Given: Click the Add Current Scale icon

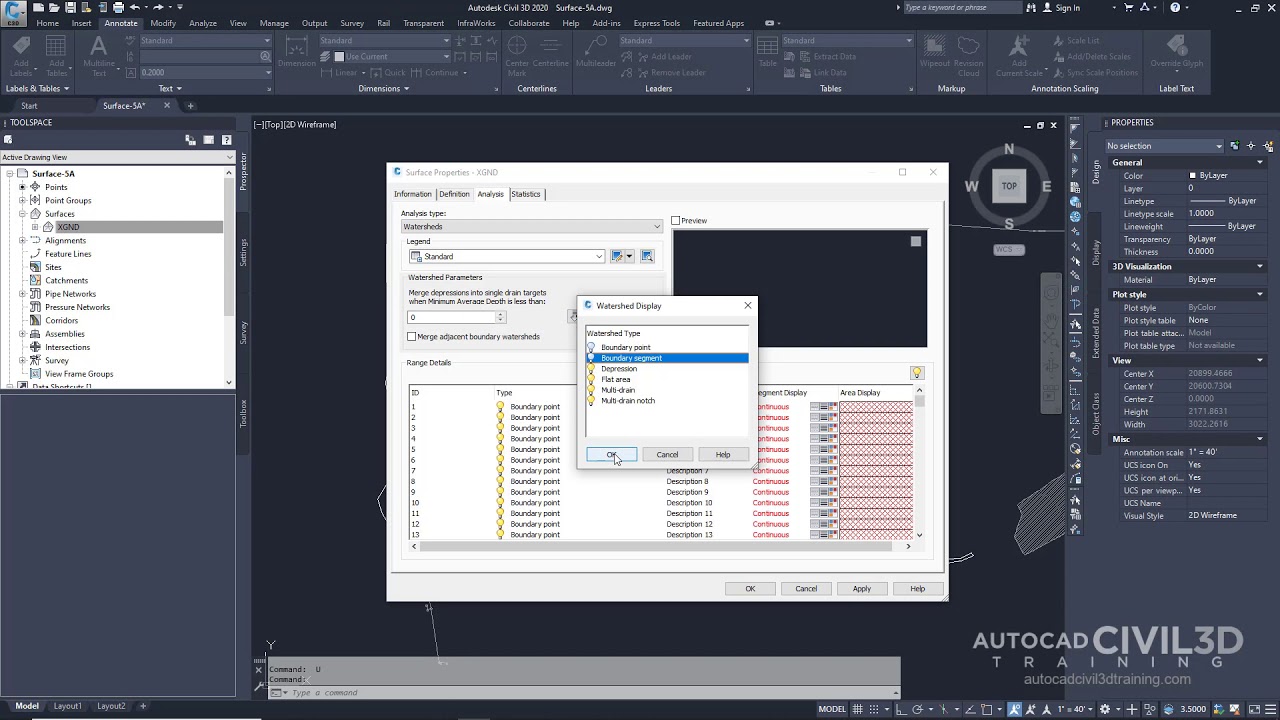Looking at the screenshot, I should [1019, 56].
